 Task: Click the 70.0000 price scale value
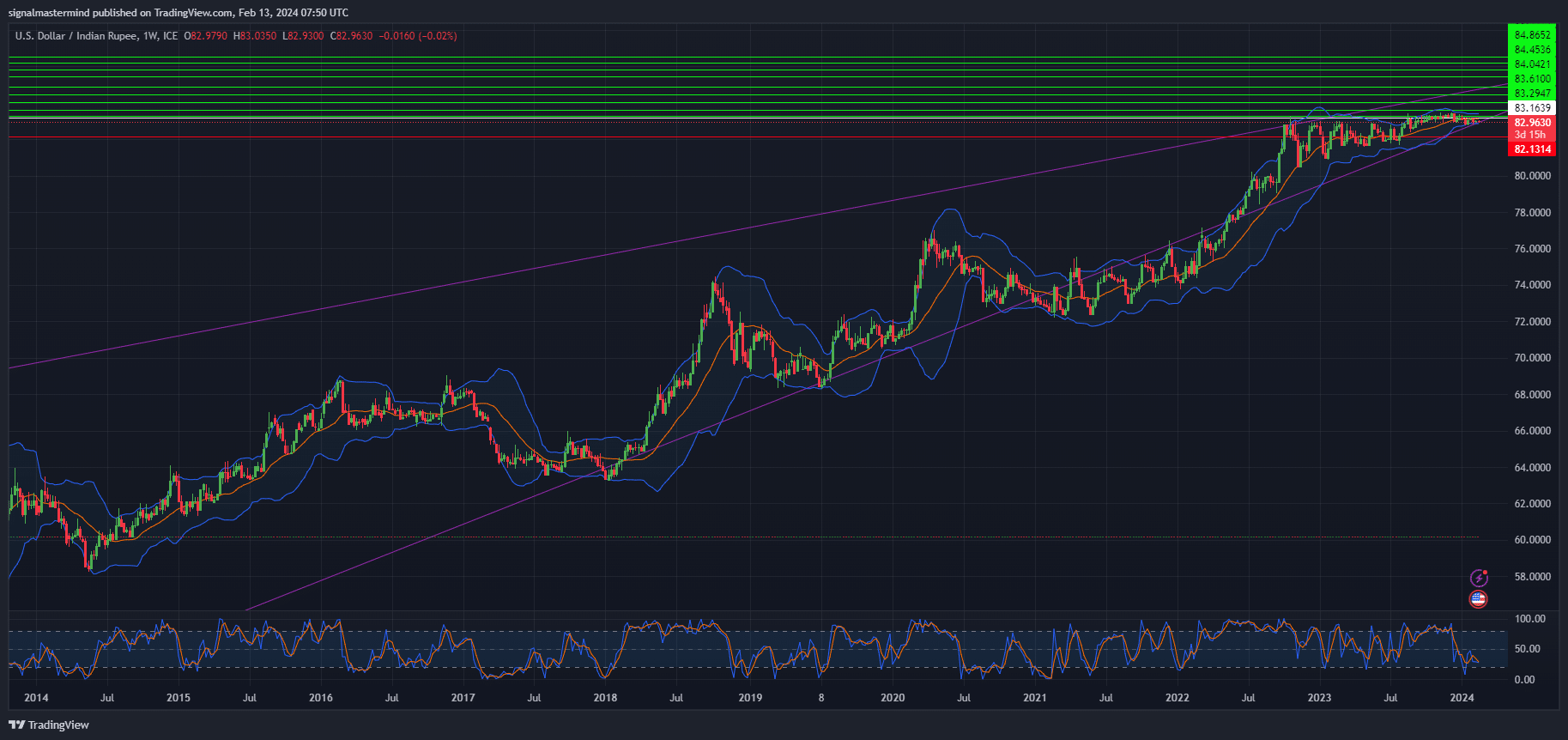[x=1532, y=358]
